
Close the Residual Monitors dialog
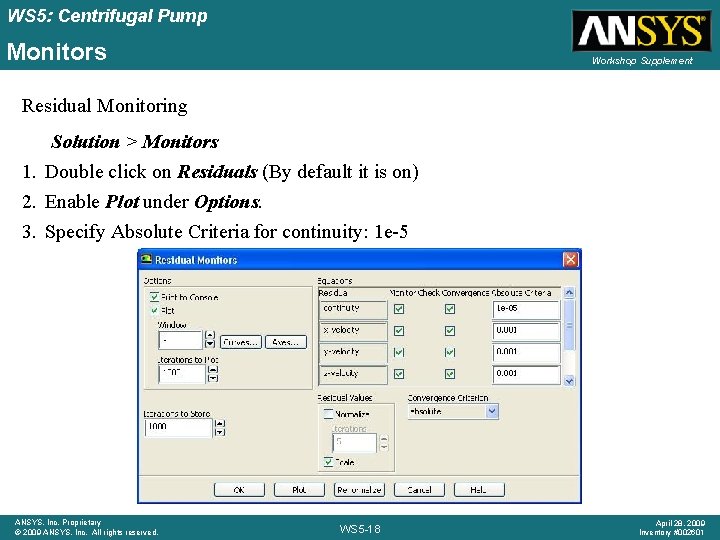pyautogui.click(x=570, y=260)
